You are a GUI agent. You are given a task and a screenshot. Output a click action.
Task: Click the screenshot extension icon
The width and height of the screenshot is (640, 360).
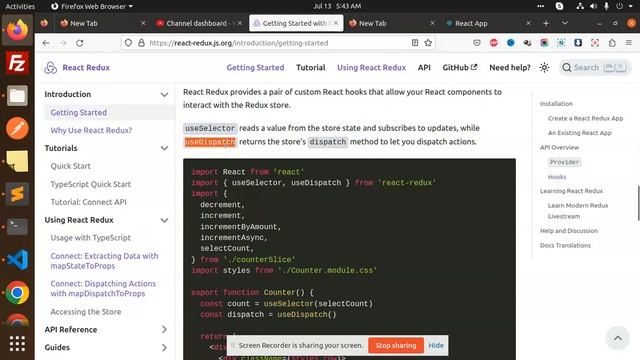click(x=595, y=43)
